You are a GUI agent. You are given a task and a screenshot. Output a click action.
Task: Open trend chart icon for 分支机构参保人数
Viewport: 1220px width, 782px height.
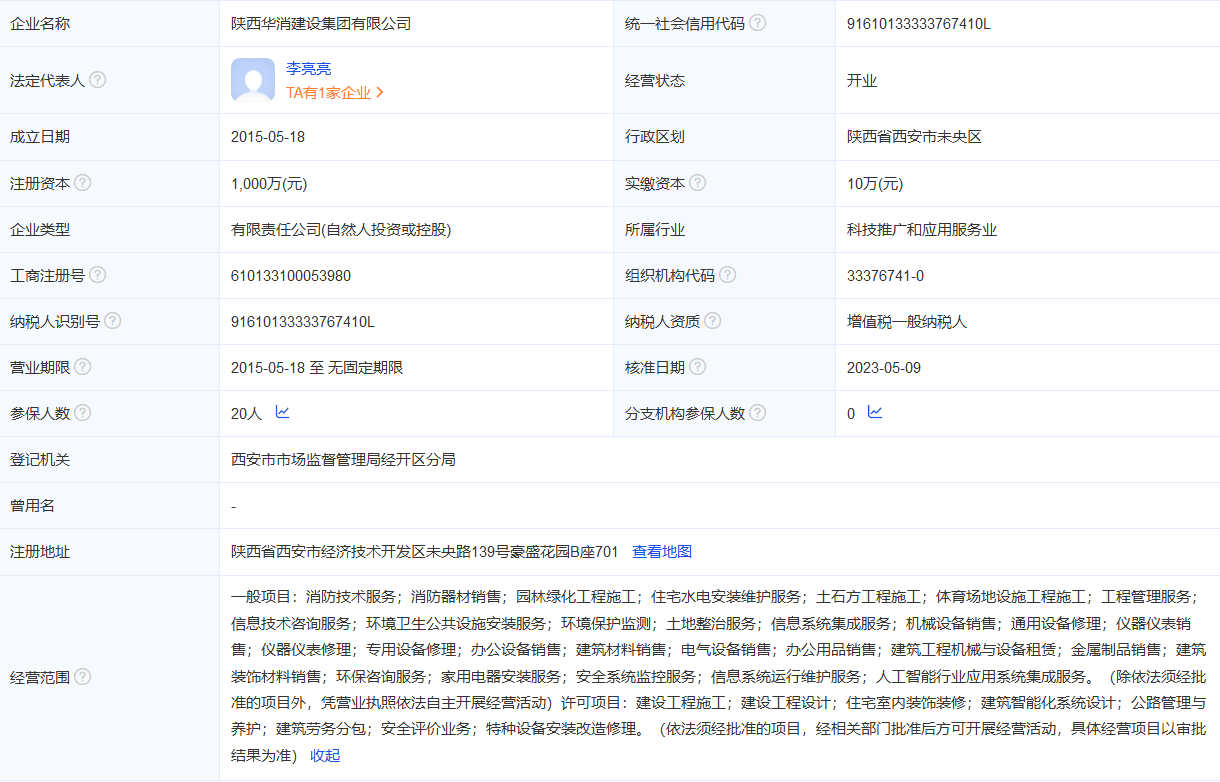[875, 412]
